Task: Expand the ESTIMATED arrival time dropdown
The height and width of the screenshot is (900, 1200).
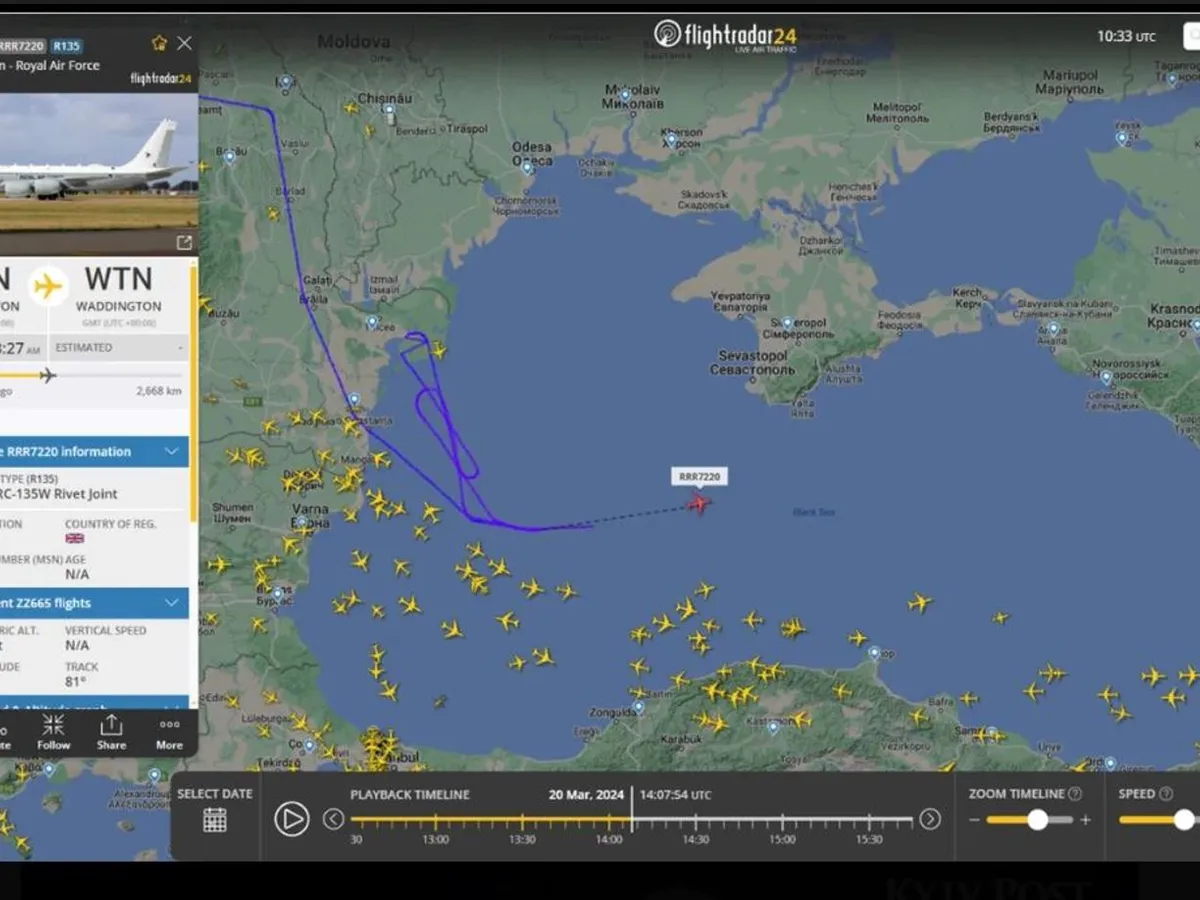Action: click(180, 348)
